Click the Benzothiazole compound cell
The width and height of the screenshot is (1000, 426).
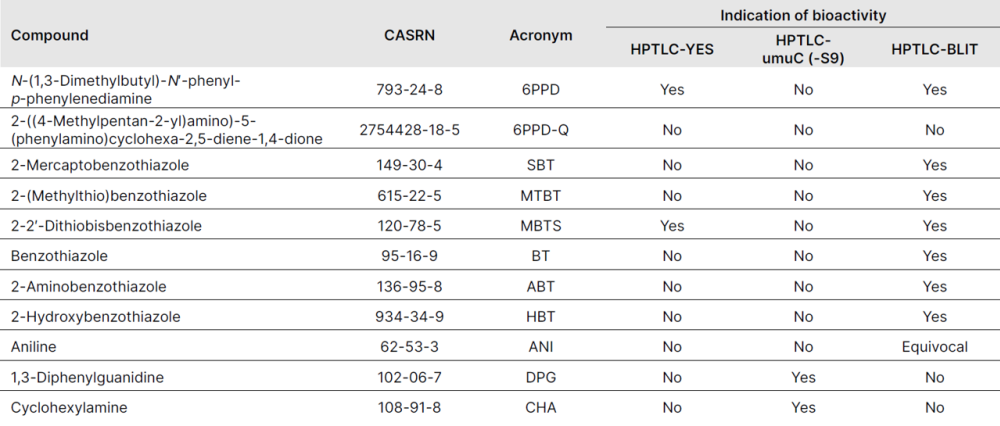coord(53,255)
